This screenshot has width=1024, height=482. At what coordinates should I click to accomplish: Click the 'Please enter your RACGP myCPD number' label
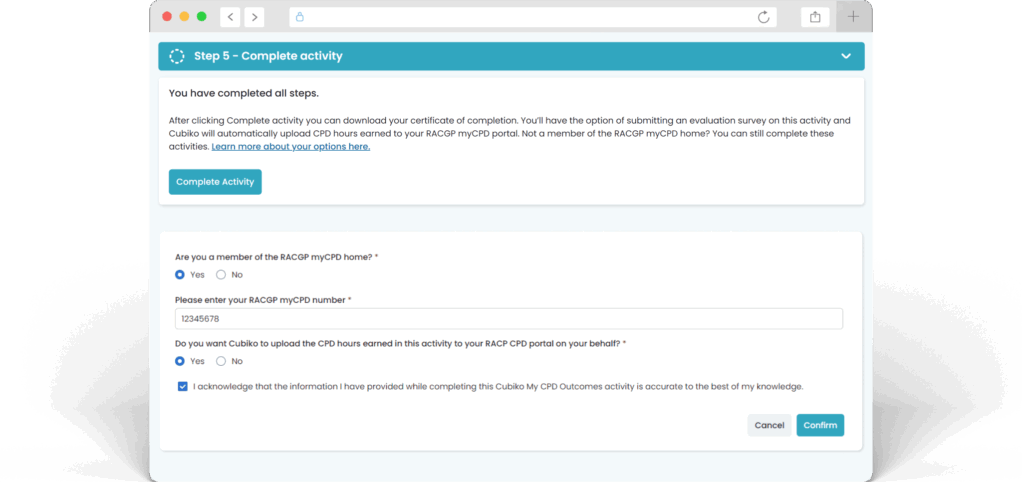point(263,300)
